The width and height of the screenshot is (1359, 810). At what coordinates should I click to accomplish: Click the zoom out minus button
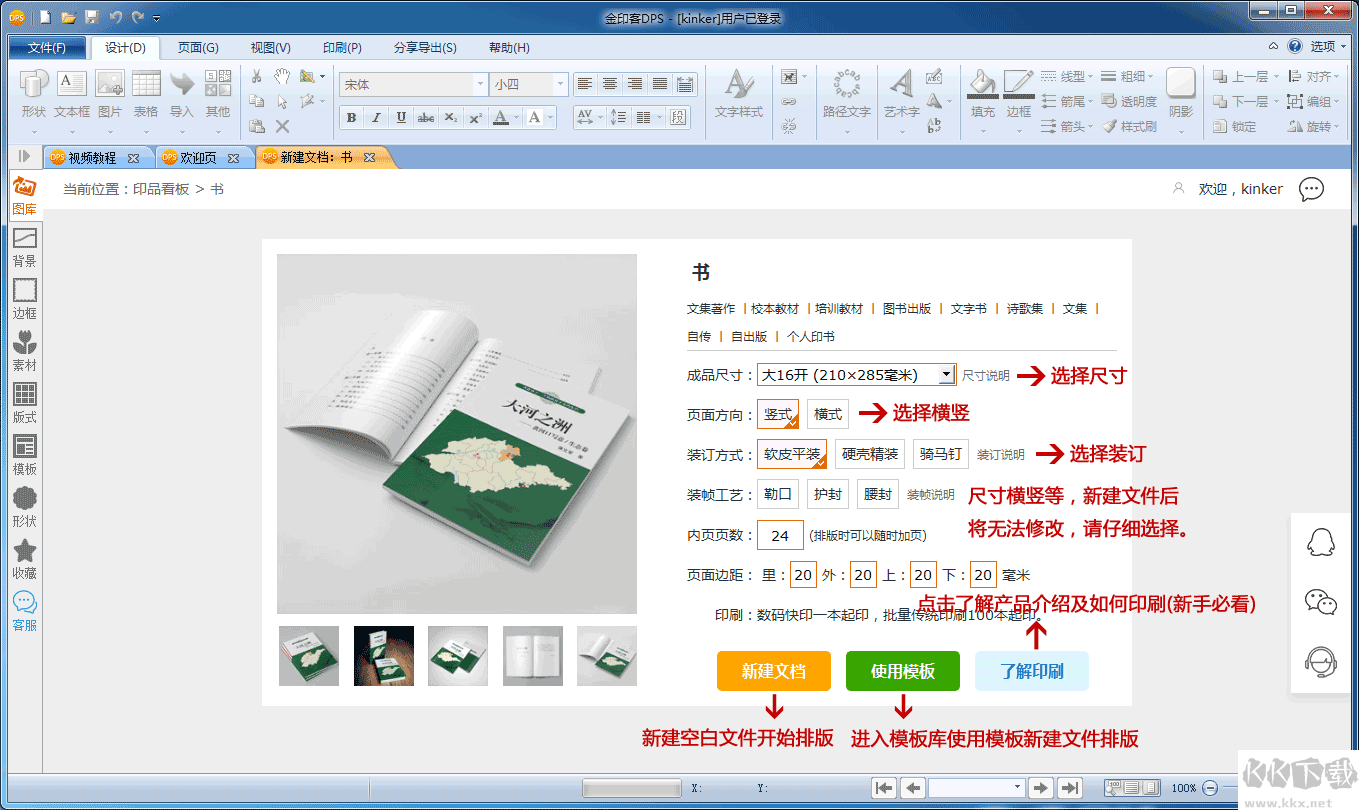pos(1210,788)
